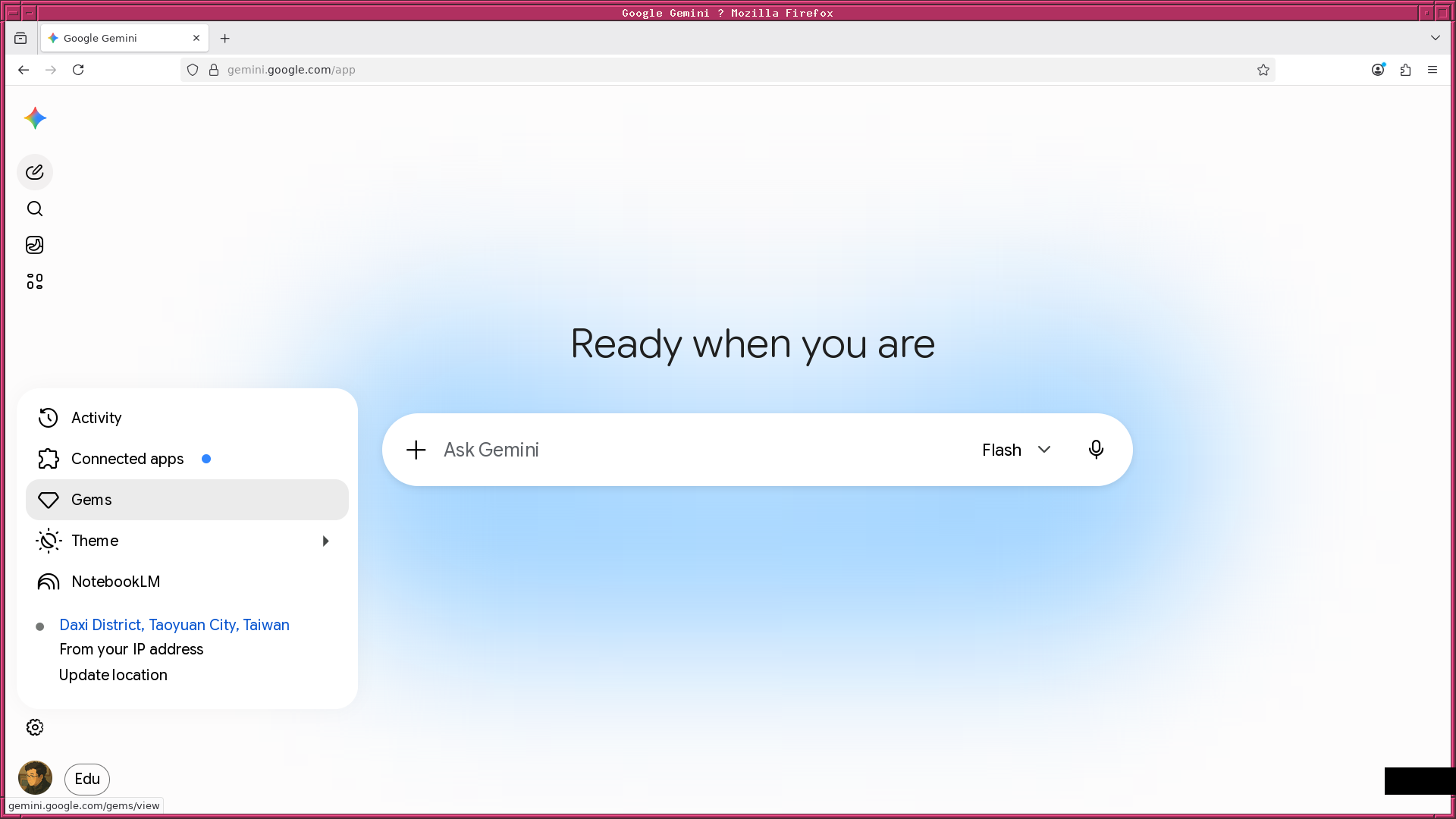This screenshot has width=1456, height=819.
Task: Click the tracking protection shield icon
Action: coord(193,70)
